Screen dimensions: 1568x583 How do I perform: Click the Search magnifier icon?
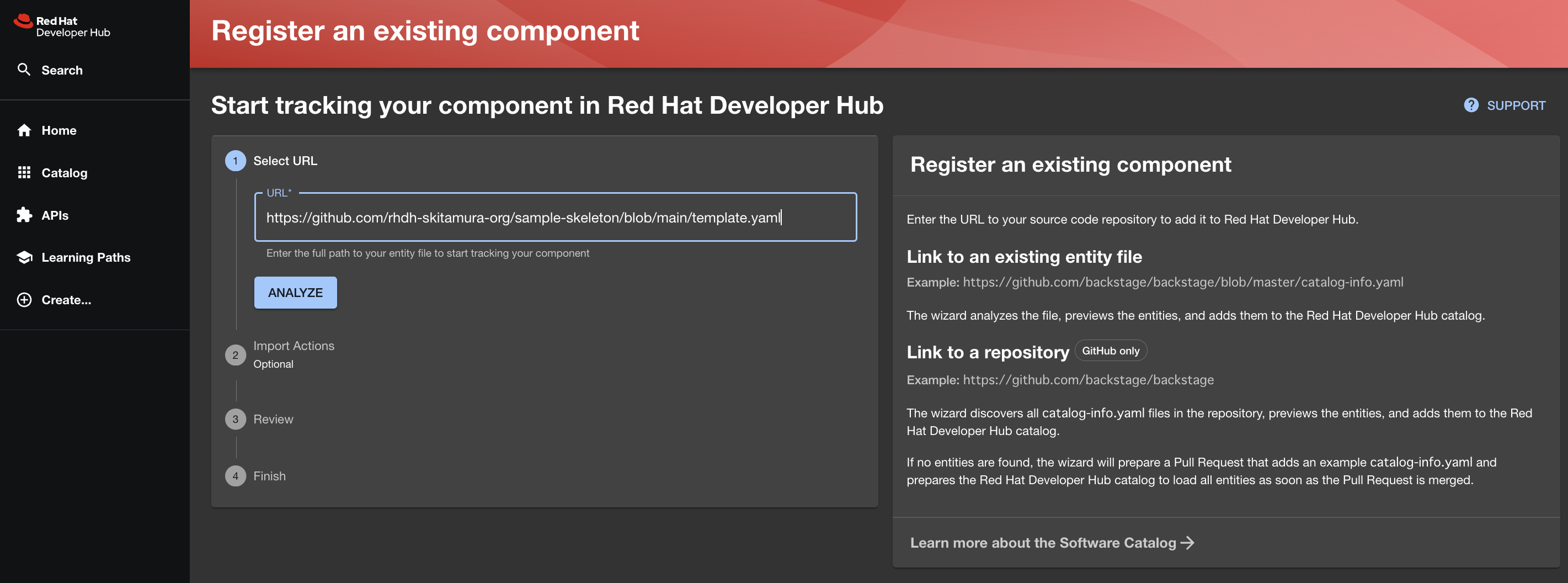(24, 70)
